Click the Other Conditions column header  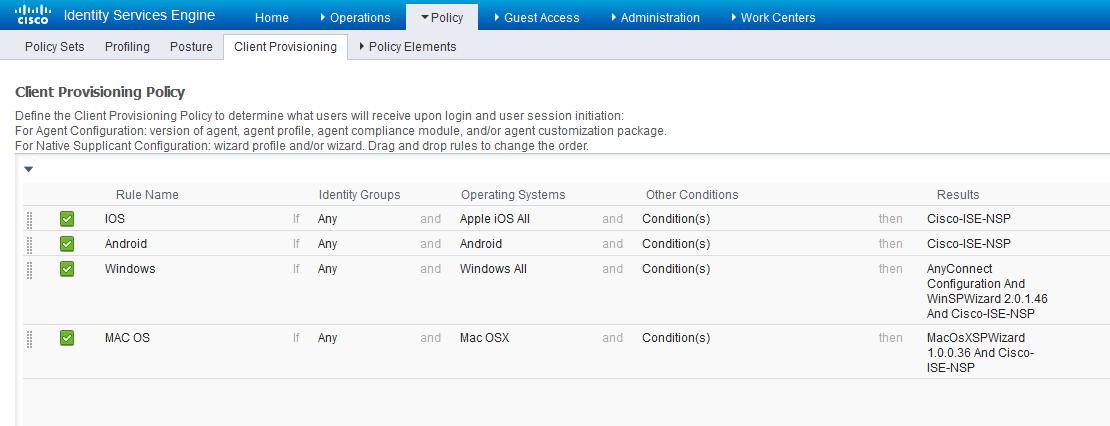point(692,195)
